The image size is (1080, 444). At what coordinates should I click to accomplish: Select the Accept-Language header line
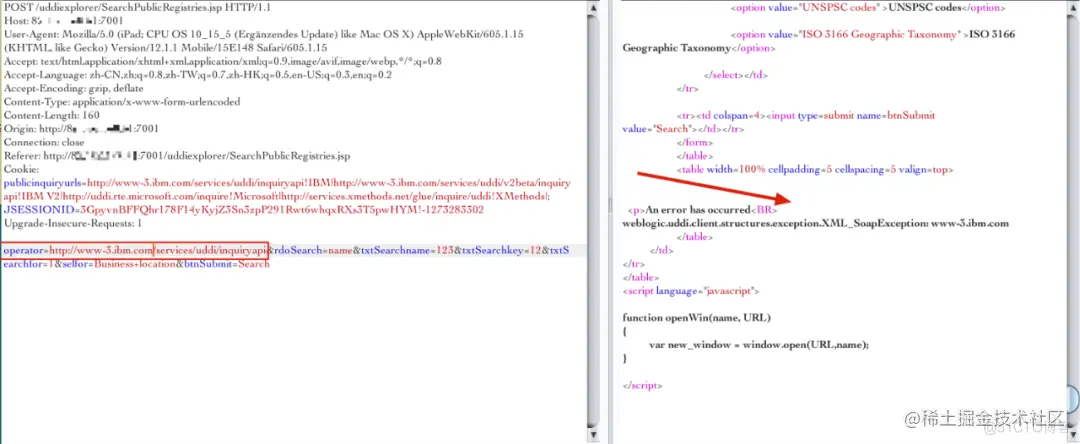coord(198,75)
